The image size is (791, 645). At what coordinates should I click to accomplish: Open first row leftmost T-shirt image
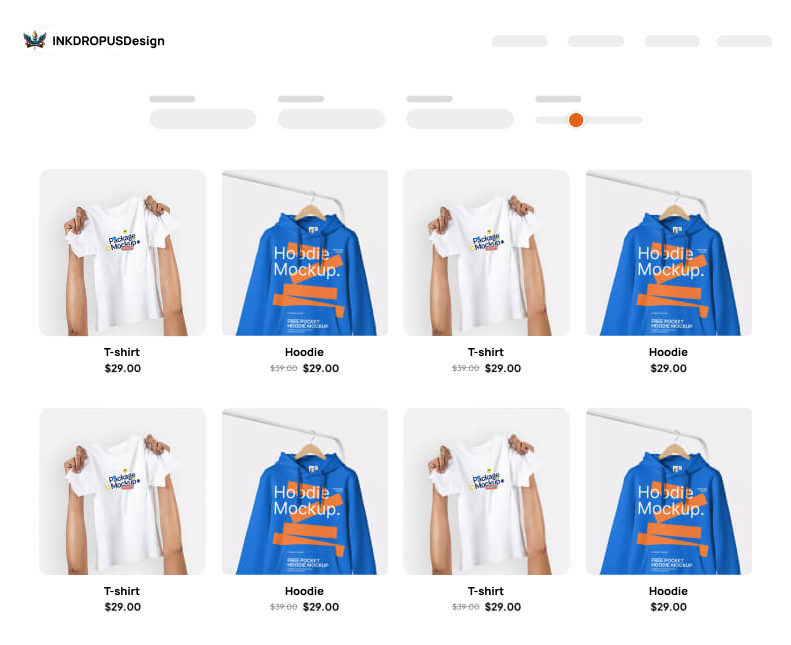pos(123,253)
